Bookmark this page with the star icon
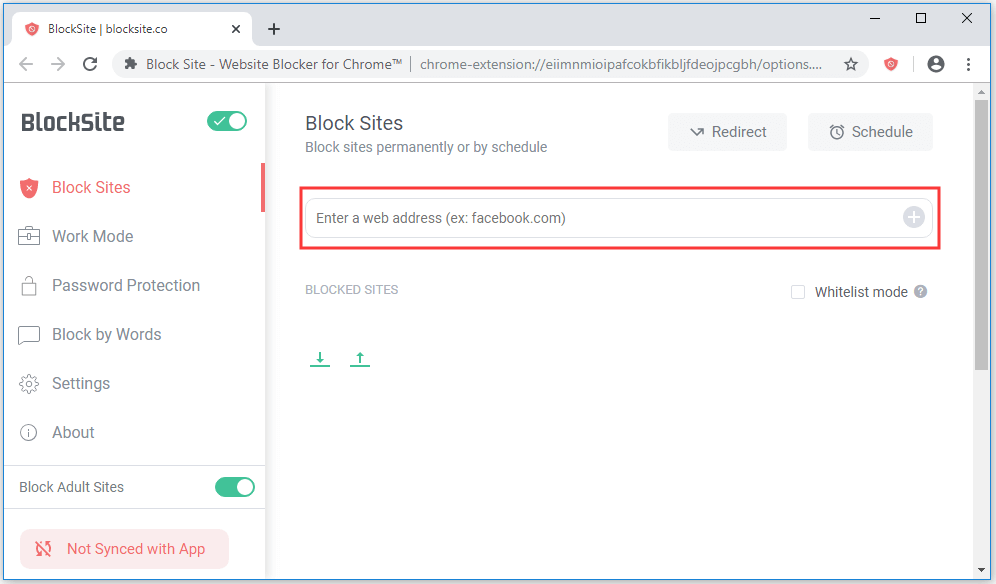This screenshot has height=584, width=996. [x=851, y=64]
